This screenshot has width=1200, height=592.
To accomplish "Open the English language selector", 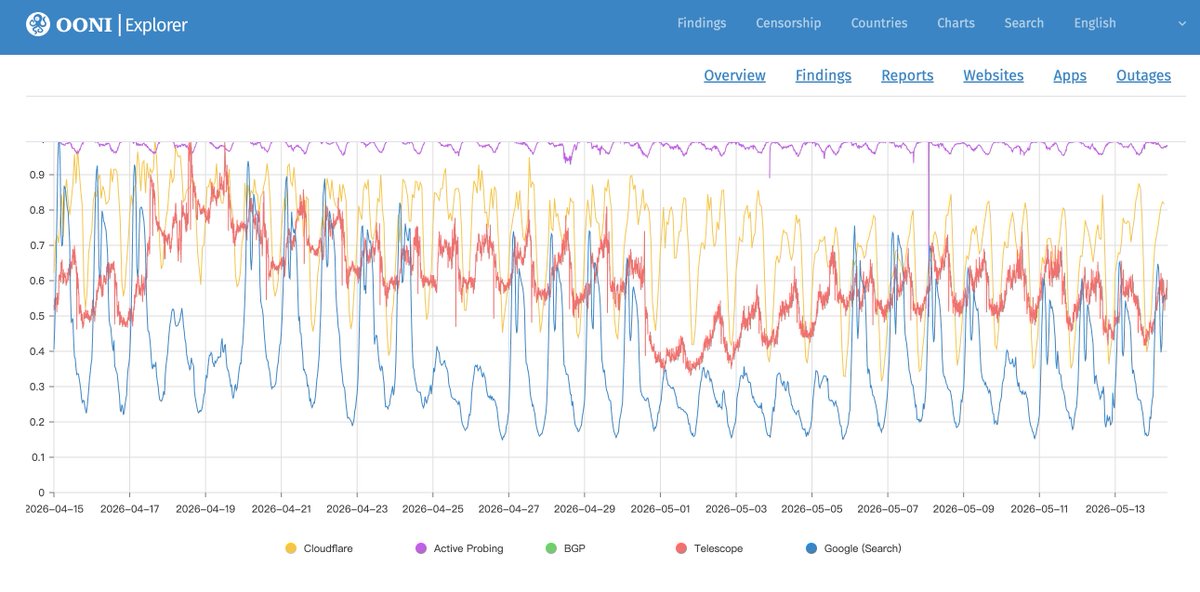I will coord(1095,23).
